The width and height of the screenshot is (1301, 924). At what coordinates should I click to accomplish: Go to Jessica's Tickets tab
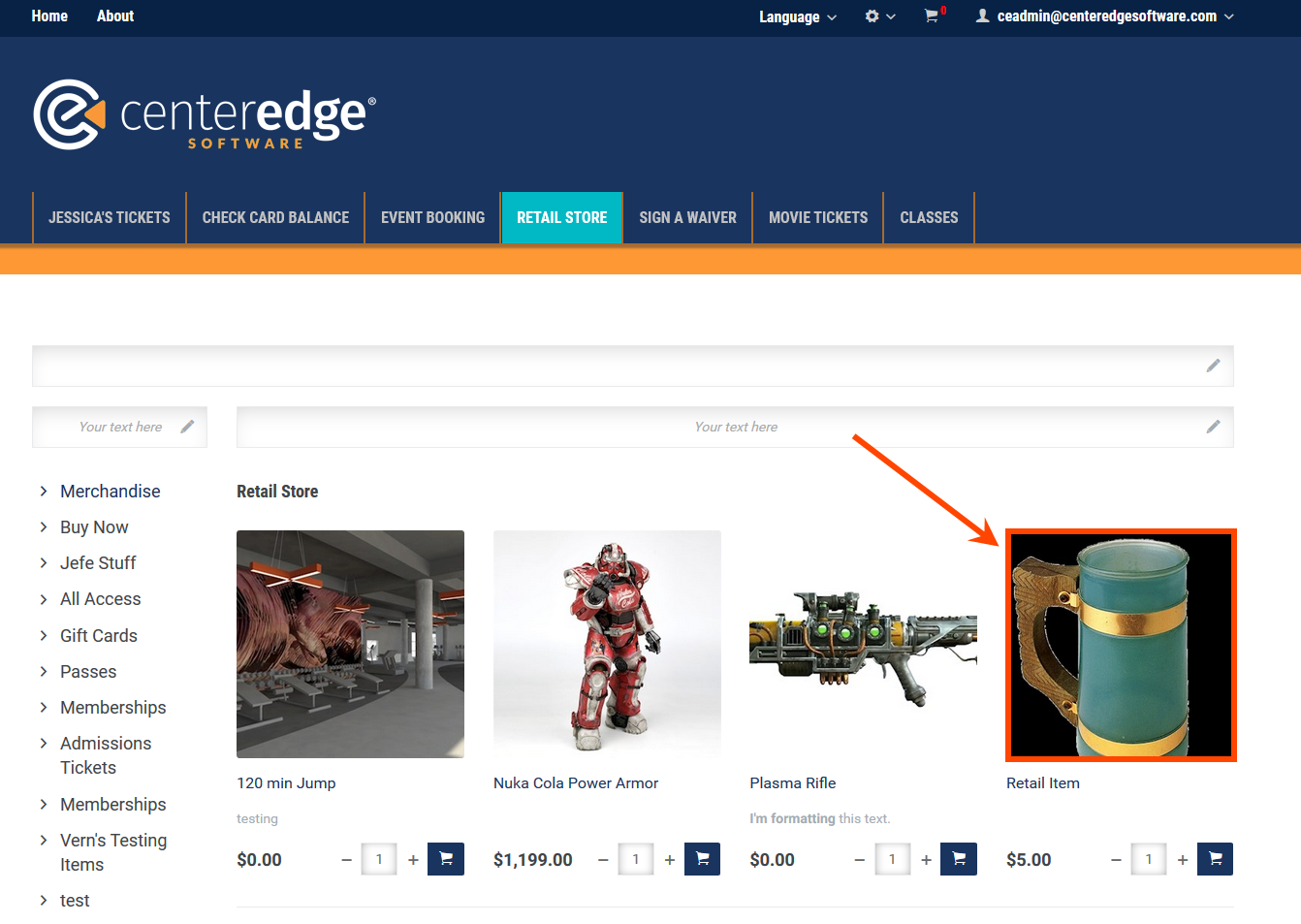[x=110, y=217]
